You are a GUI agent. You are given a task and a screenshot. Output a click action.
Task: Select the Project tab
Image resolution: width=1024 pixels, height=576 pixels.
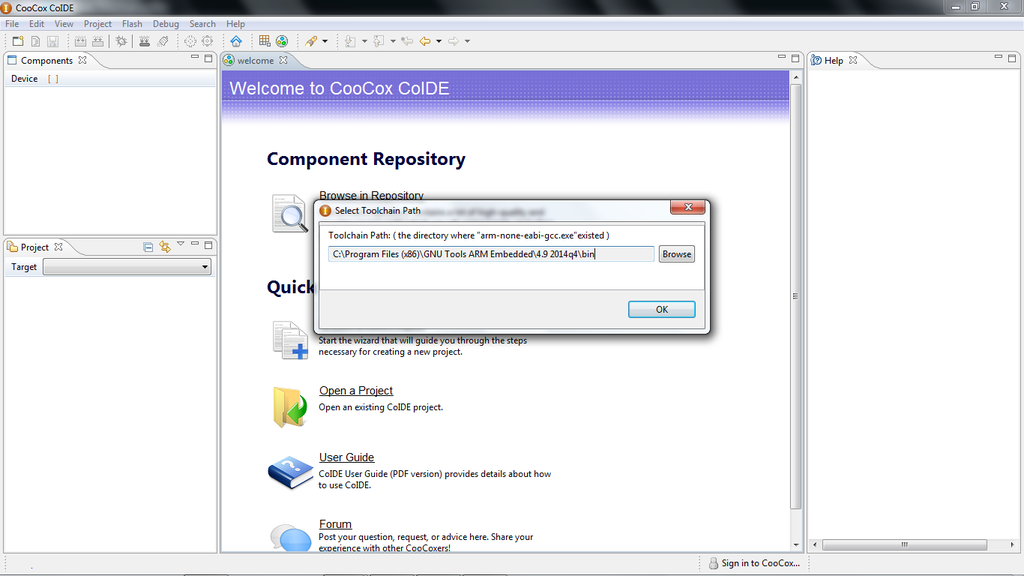tap(34, 247)
